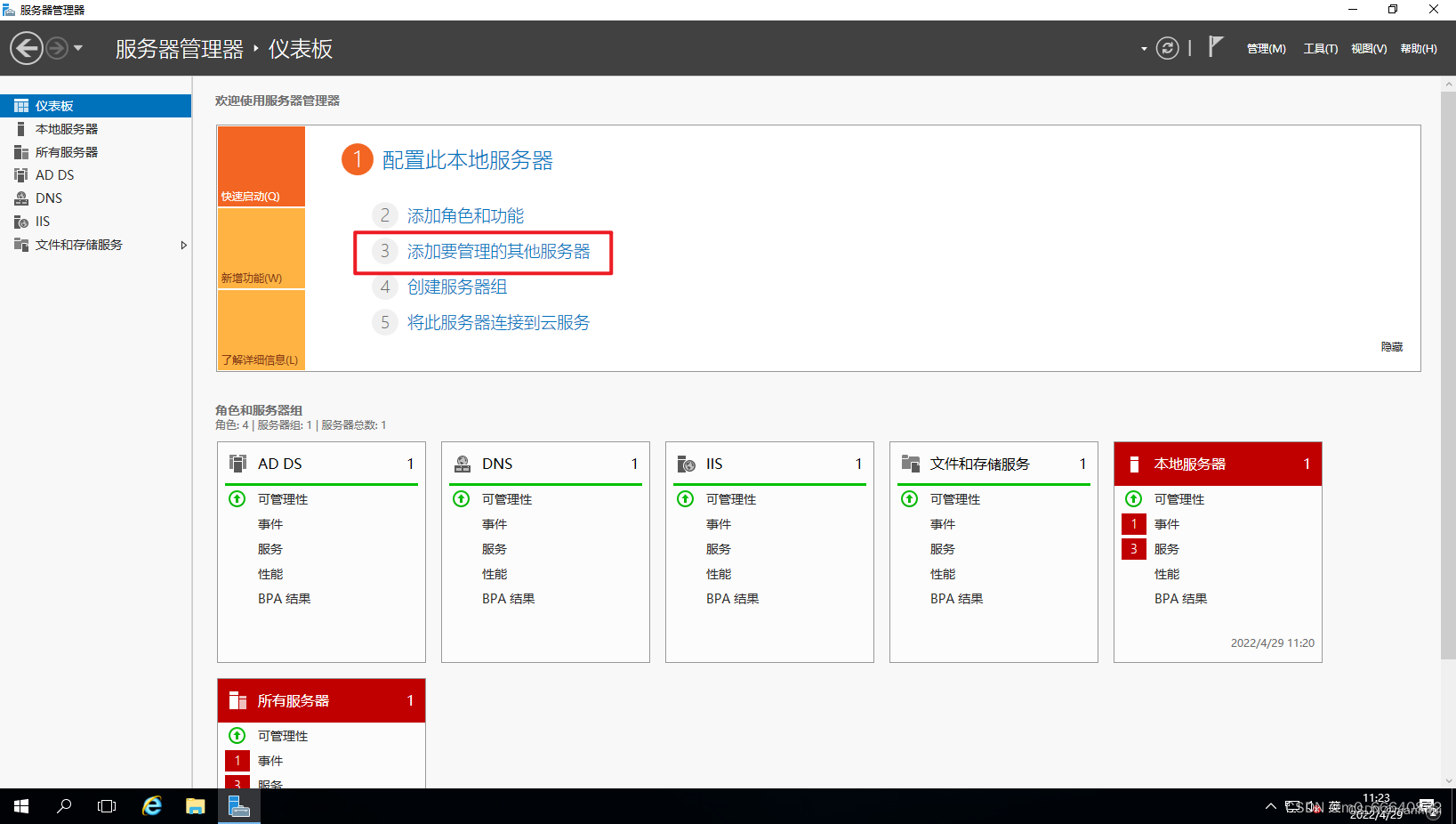Click red 3 services badge in 本地服务器 tile
Image resolution: width=1456 pixels, height=824 pixels.
click(x=1134, y=549)
